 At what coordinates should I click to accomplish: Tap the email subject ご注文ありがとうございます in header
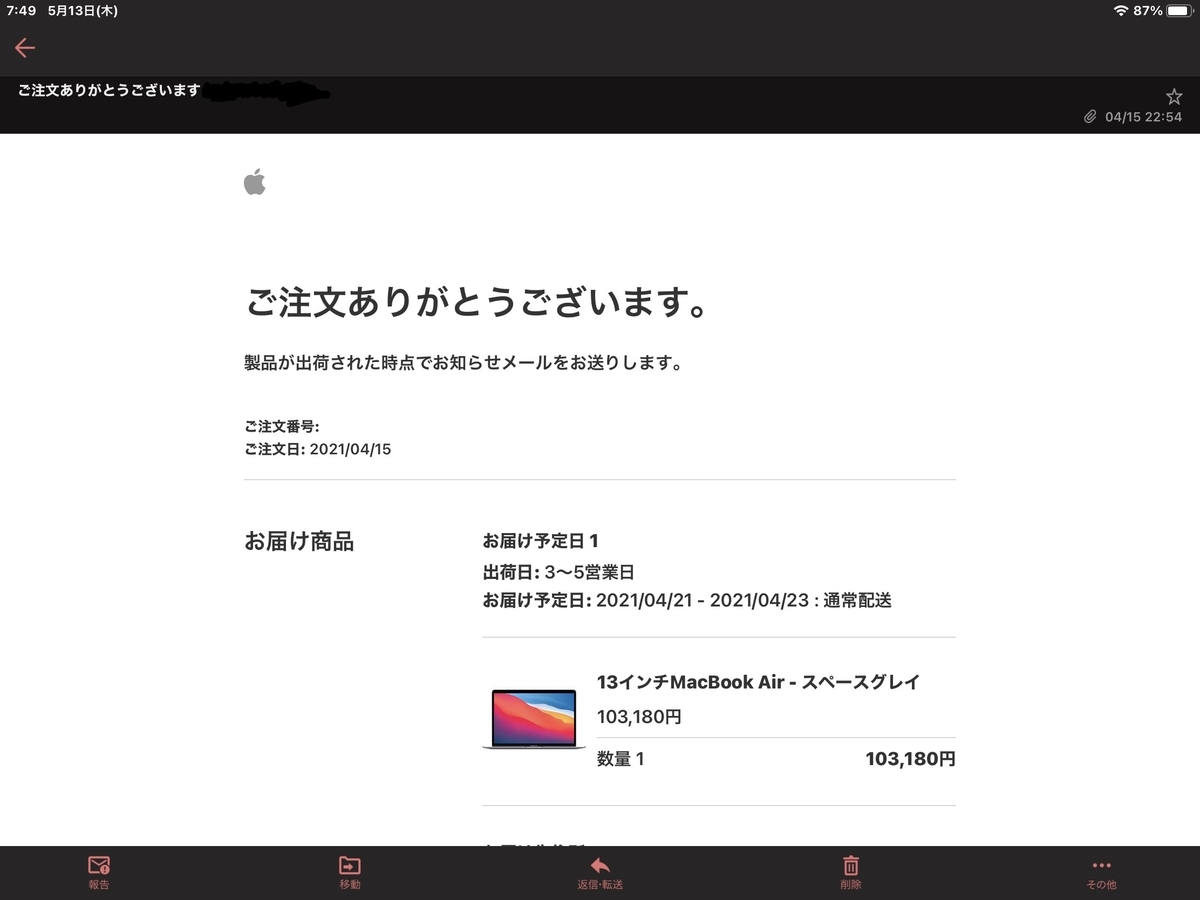tap(109, 91)
